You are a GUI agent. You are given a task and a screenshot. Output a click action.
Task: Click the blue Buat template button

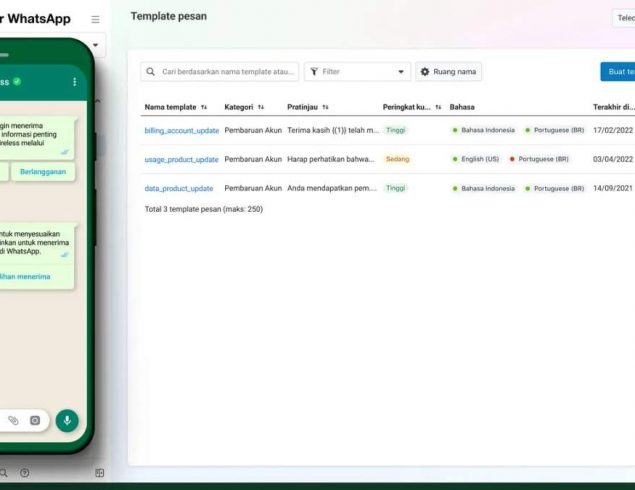[618, 72]
